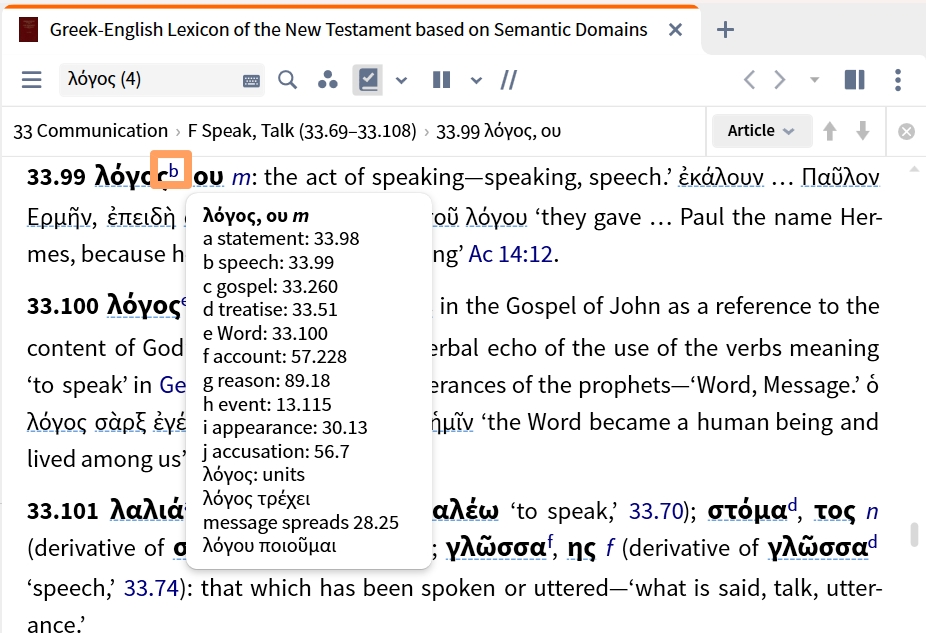Screen dimensions: 926x633
Task: Go to next article with down arrow
Action: (x=863, y=130)
